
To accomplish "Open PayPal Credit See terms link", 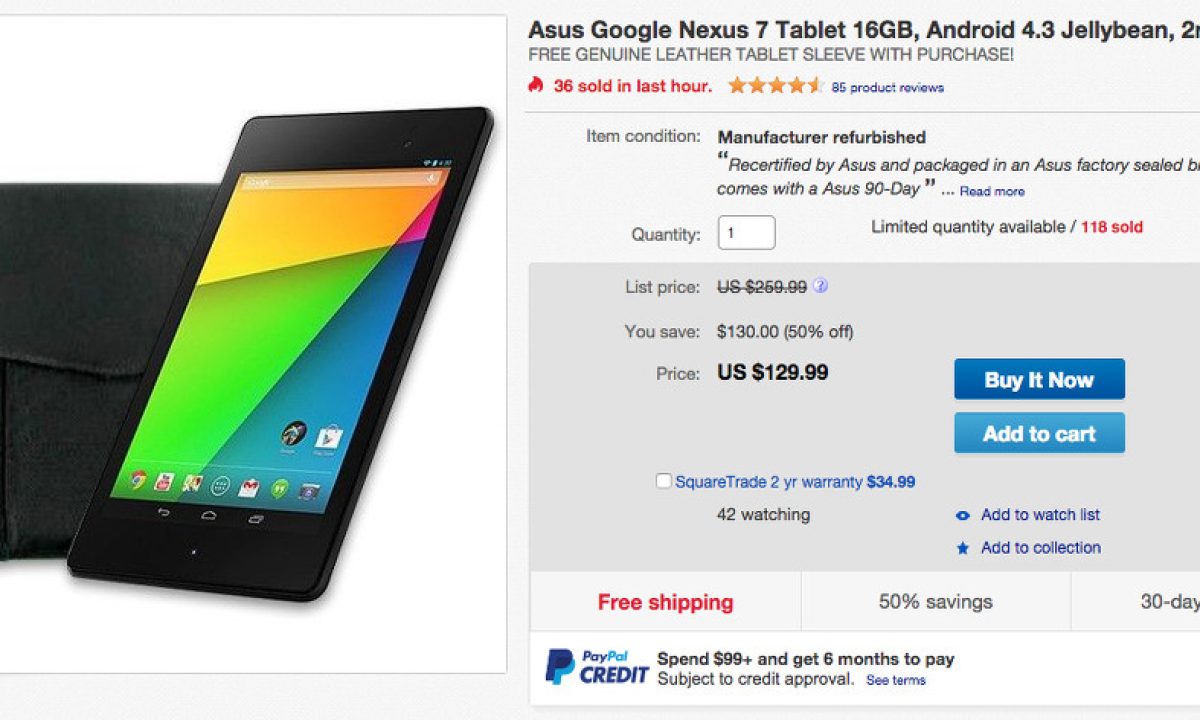I will coord(895,680).
